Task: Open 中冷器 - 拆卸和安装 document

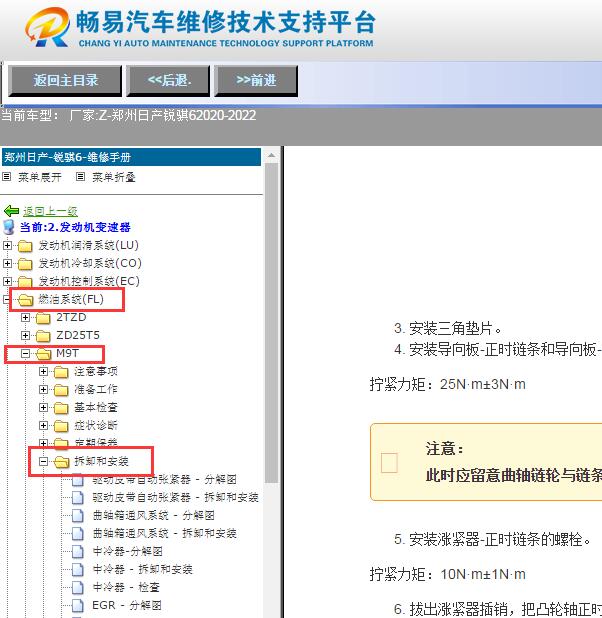Action: [142, 570]
